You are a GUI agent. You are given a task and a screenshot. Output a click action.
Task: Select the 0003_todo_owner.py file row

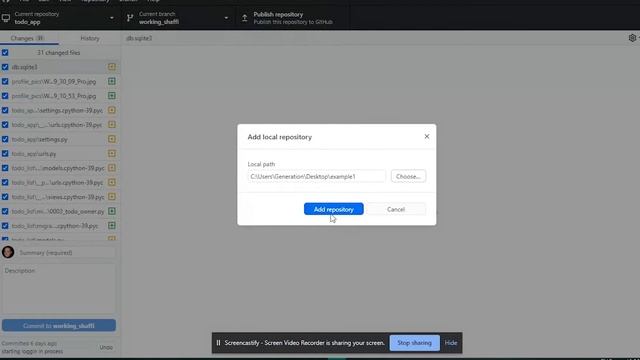60,211
